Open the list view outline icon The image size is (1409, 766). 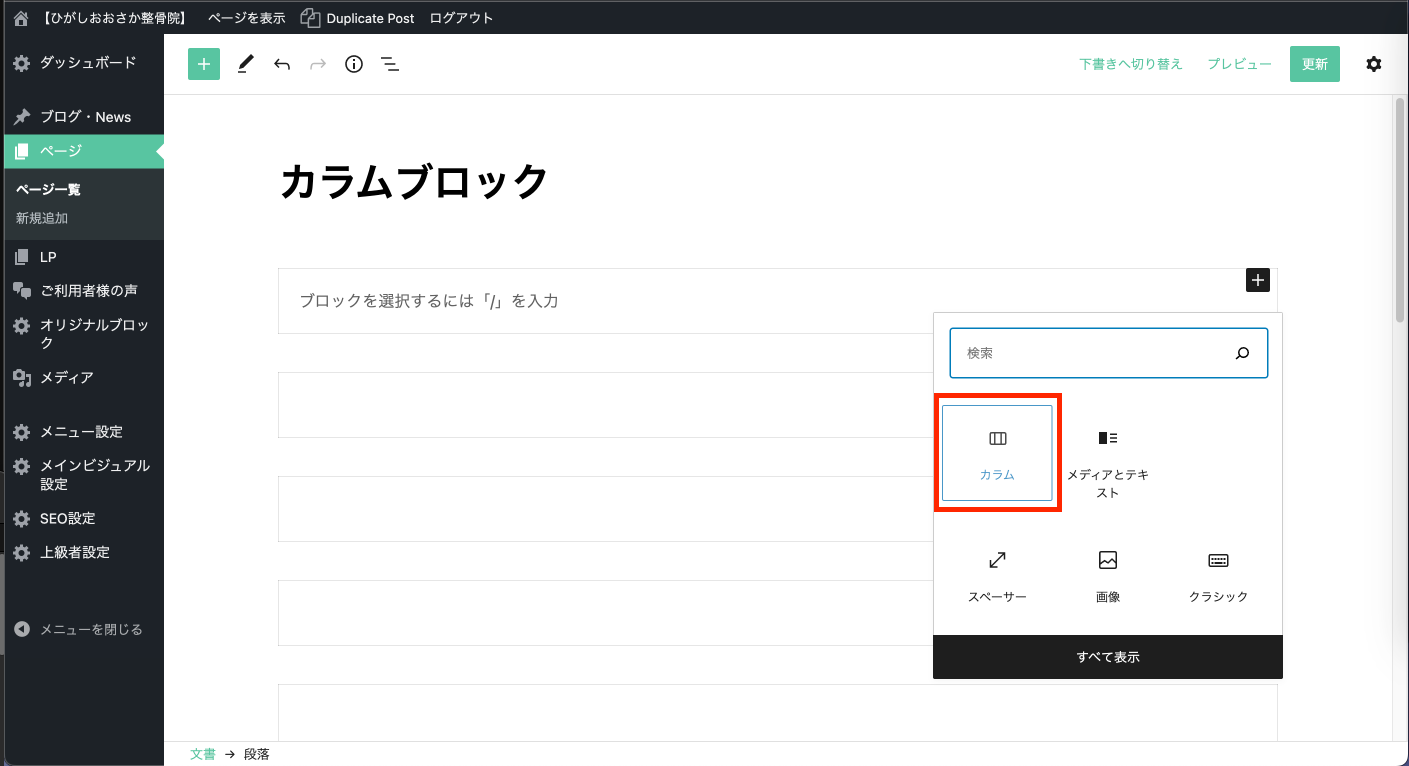390,64
